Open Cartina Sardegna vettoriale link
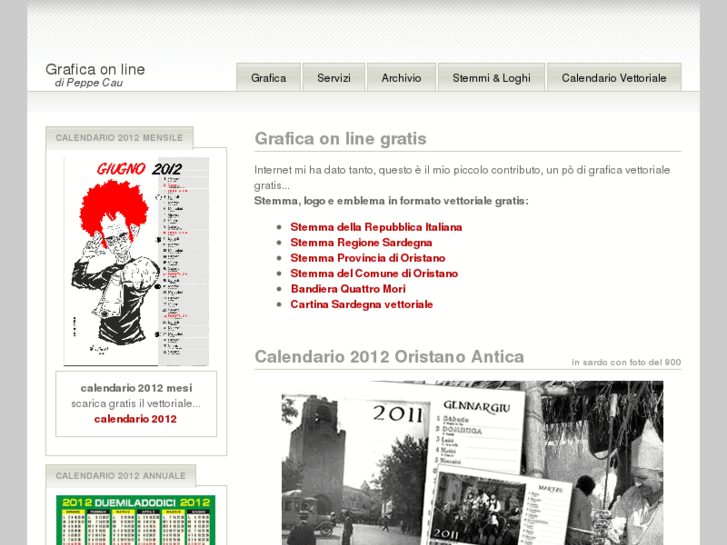Image resolution: width=727 pixels, height=545 pixels. tap(362, 304)
